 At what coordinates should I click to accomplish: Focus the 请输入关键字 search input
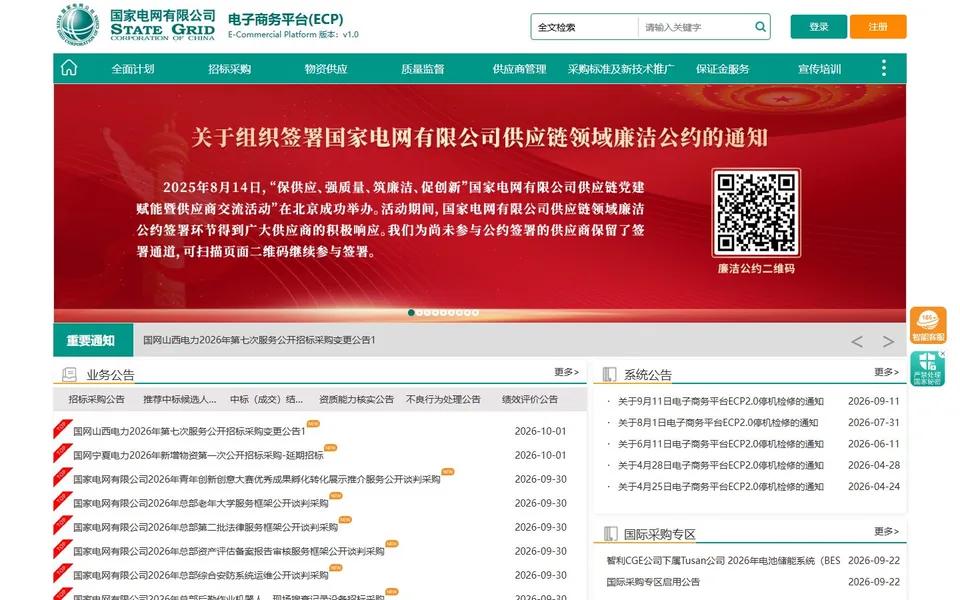[x=696, y=27]
